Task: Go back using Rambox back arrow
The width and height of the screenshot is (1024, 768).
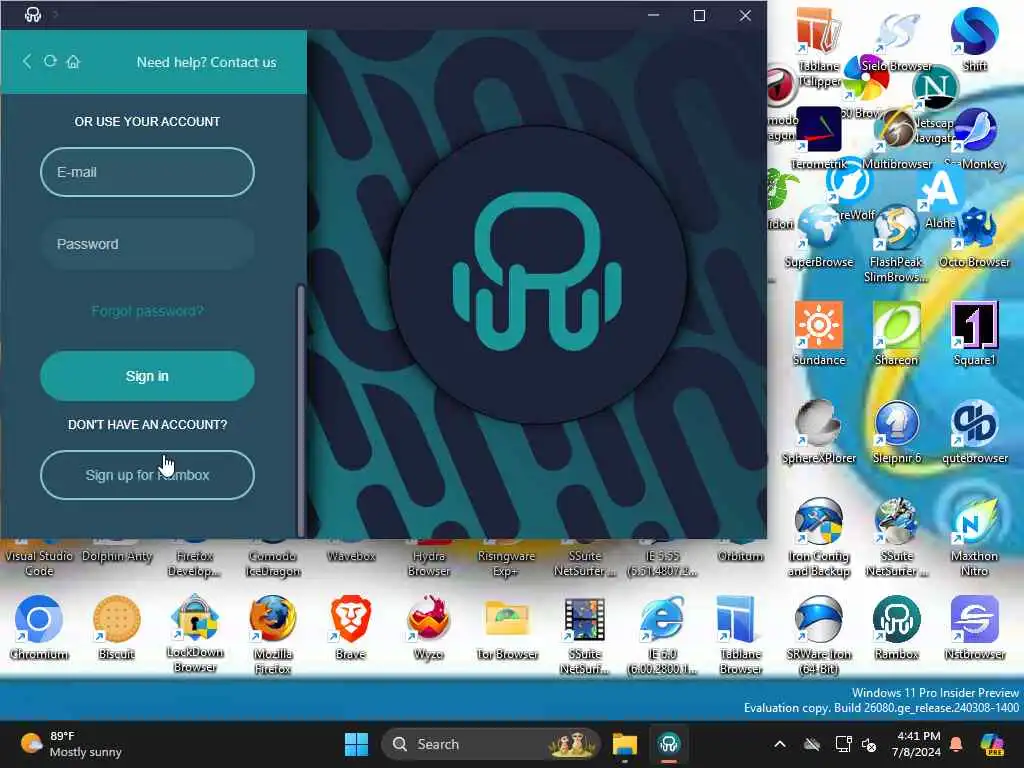Action: [27, 61]
